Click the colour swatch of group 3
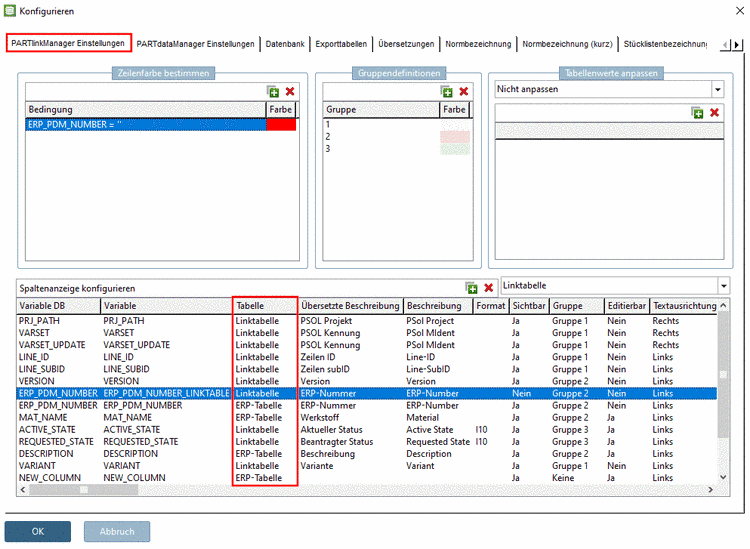The height and width of the screenshot is (549, 750). click(455, 149)
